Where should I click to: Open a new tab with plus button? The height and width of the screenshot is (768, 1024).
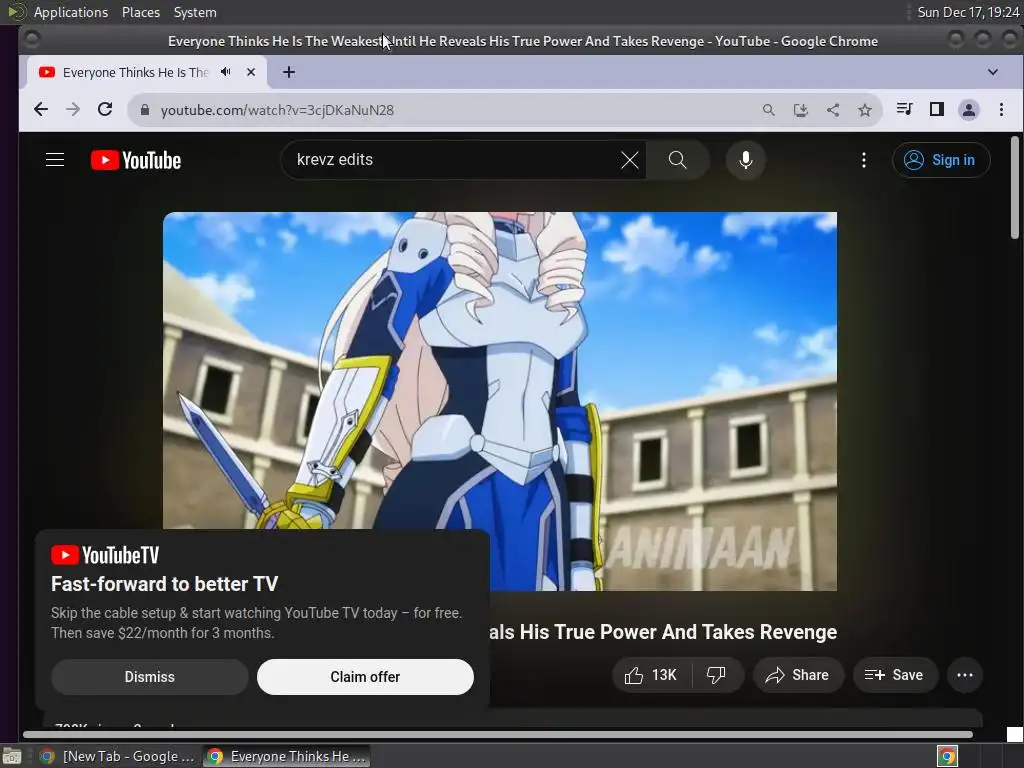(289, 72)
